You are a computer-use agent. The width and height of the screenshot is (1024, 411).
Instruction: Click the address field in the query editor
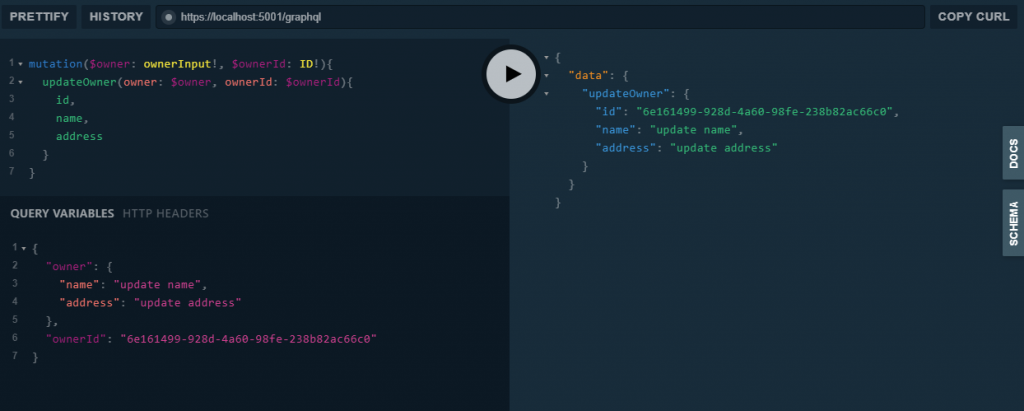click(79, 136)
